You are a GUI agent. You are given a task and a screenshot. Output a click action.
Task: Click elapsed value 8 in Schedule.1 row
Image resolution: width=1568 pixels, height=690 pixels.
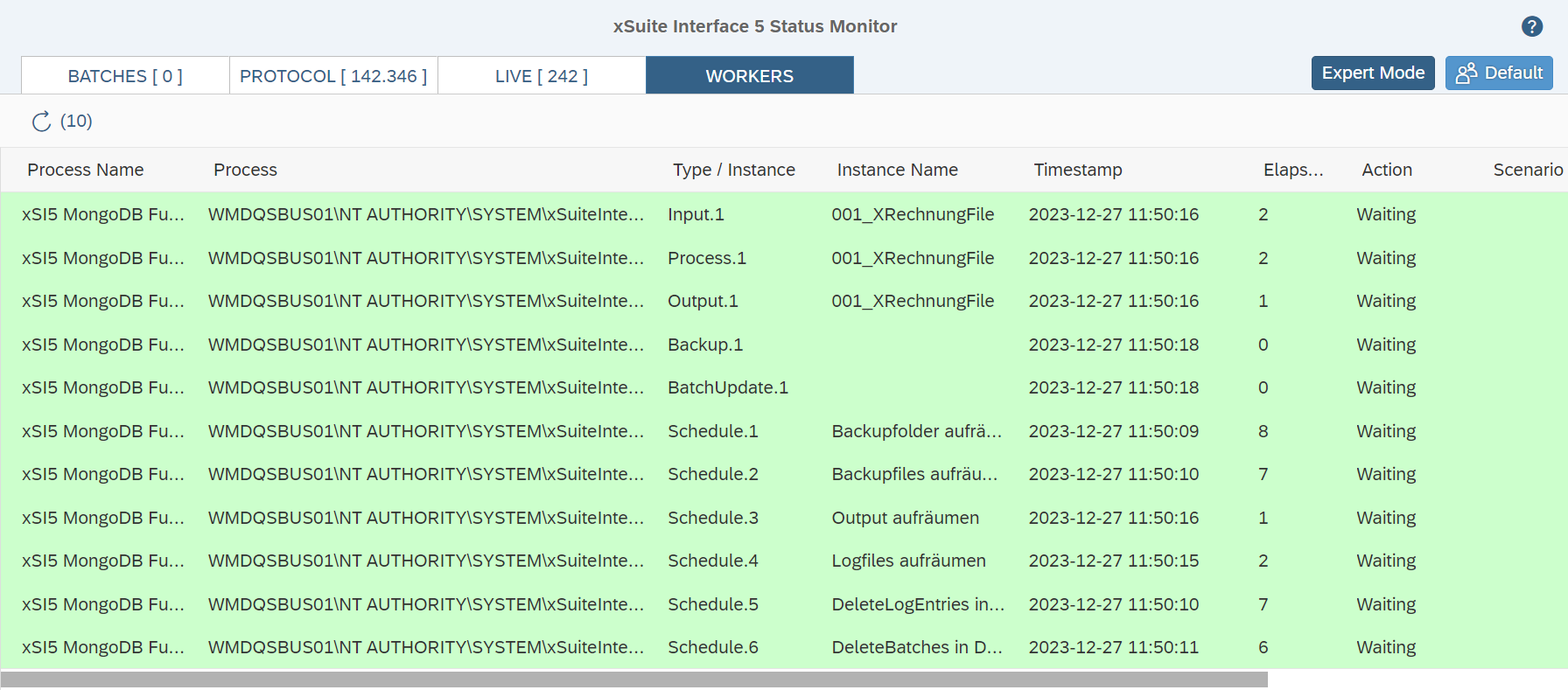point(1263,431)
